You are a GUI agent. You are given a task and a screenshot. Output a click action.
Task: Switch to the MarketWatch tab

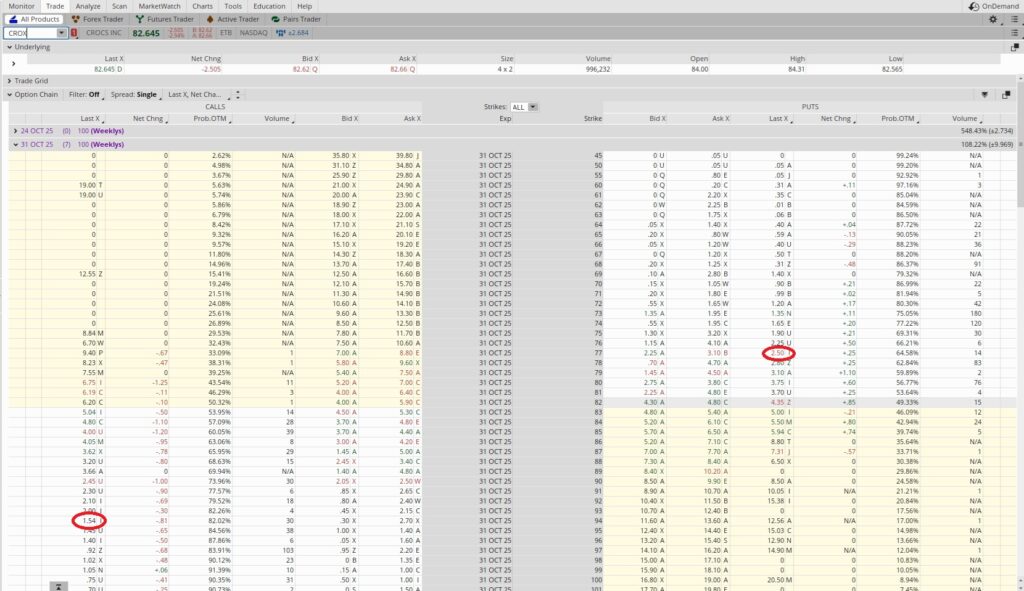159,6
